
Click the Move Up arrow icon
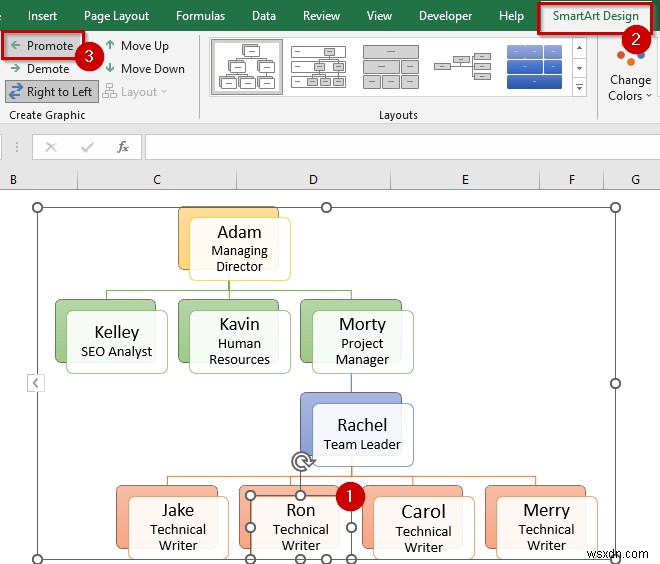pos(110,45)
